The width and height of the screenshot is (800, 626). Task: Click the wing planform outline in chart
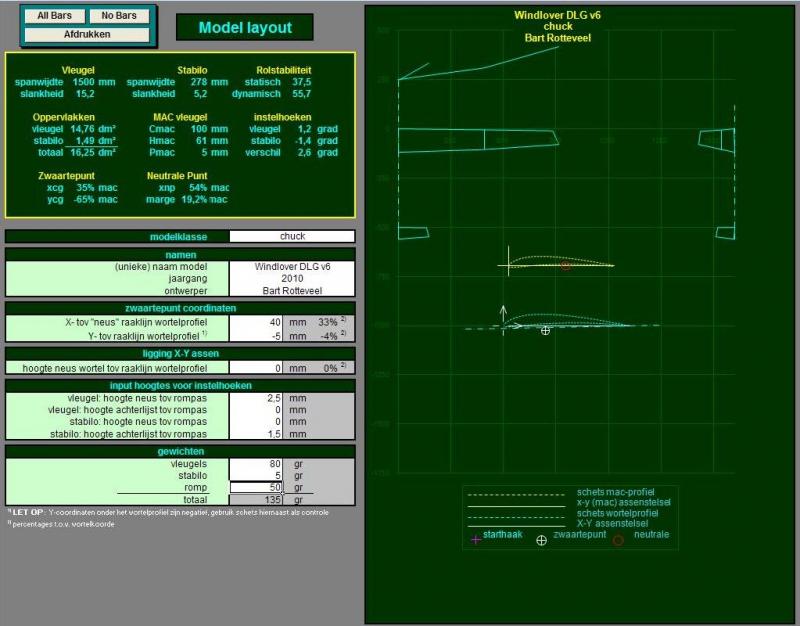pos(478,140)
